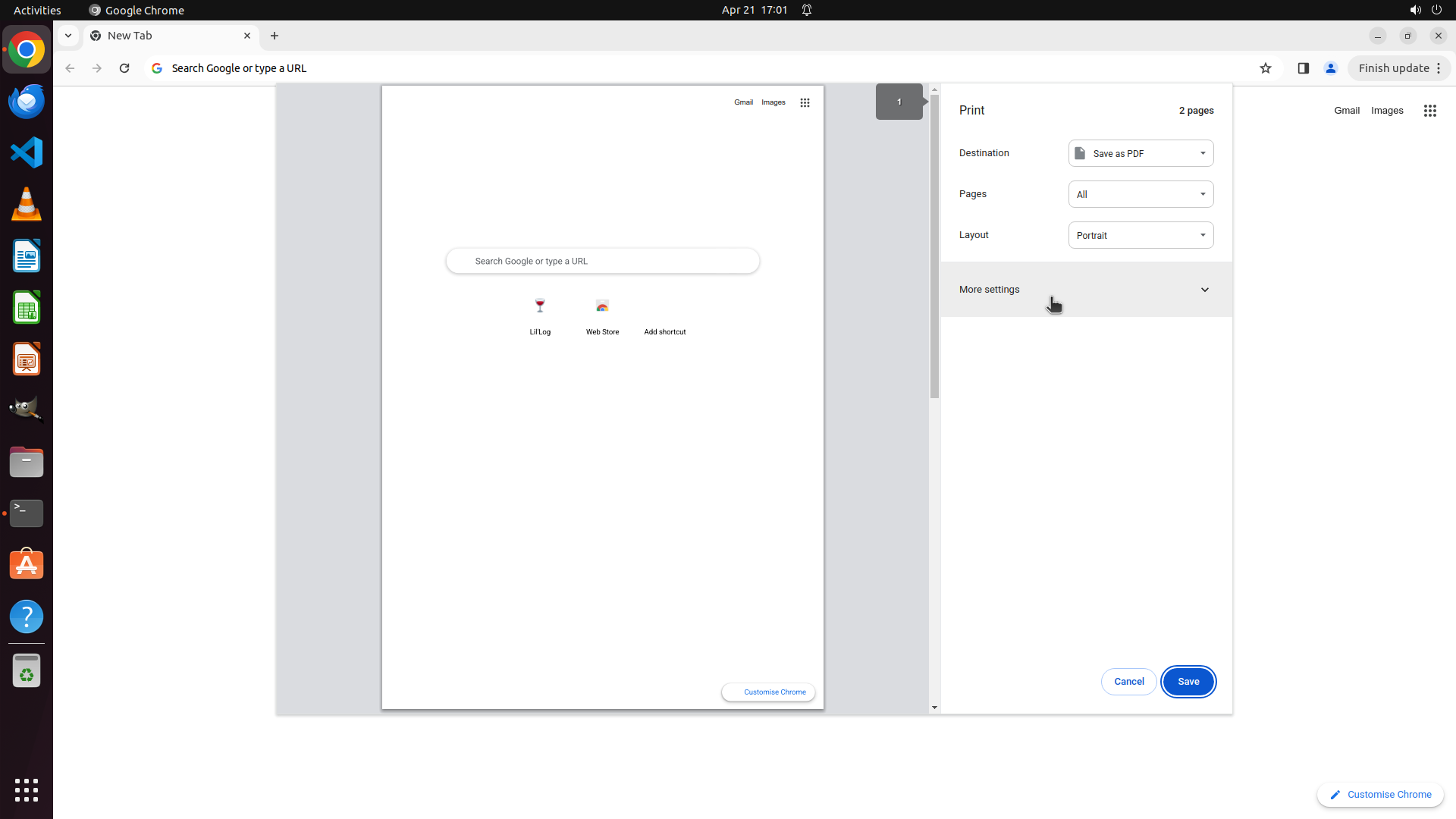Open the Activities overview menu
This screenshot has width=1456, height=819.
(x=37, y=10)
